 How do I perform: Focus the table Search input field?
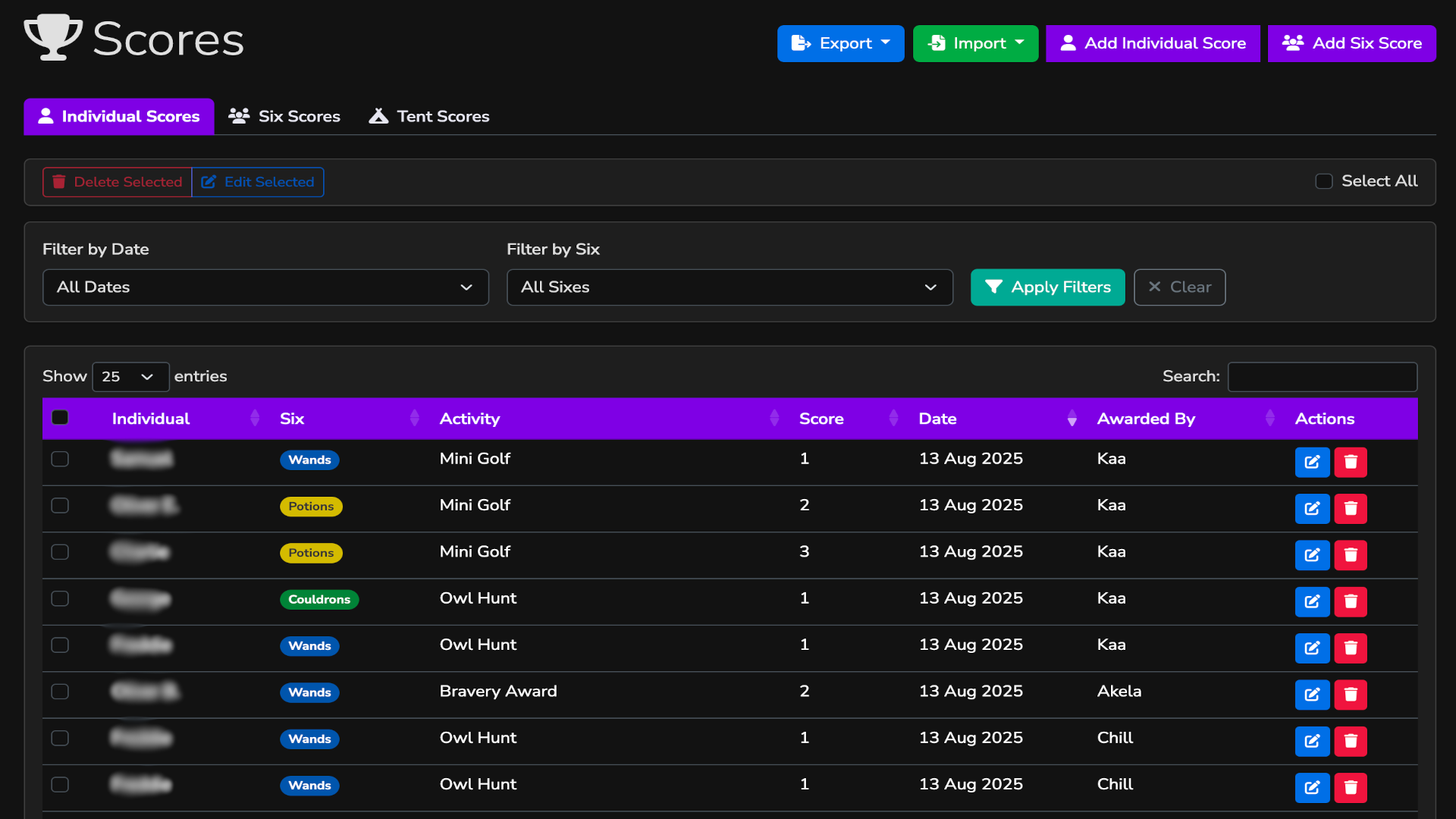point(1322,377)
